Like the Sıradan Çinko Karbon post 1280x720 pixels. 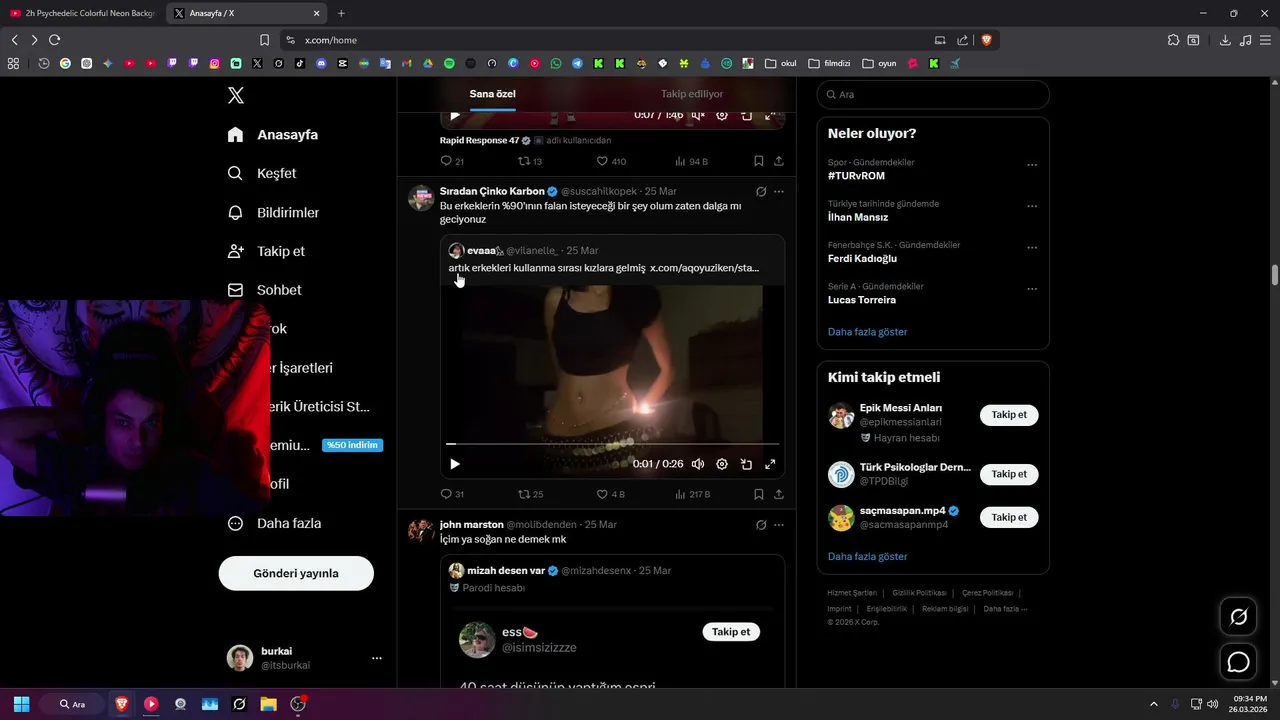pyautogui.click(x=610, y=494)
